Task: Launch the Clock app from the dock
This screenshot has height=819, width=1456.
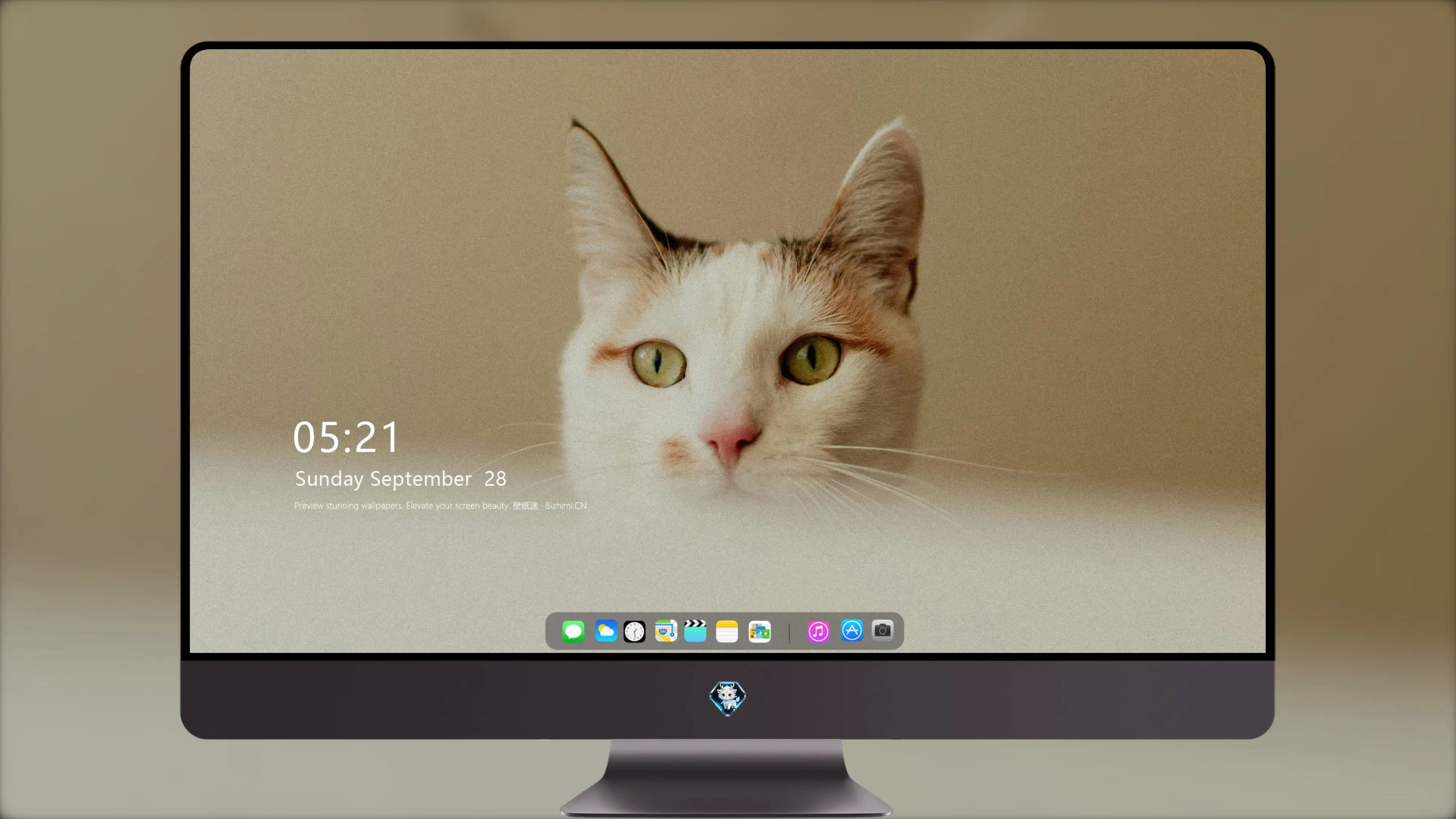Action: [x=634, y=631]
